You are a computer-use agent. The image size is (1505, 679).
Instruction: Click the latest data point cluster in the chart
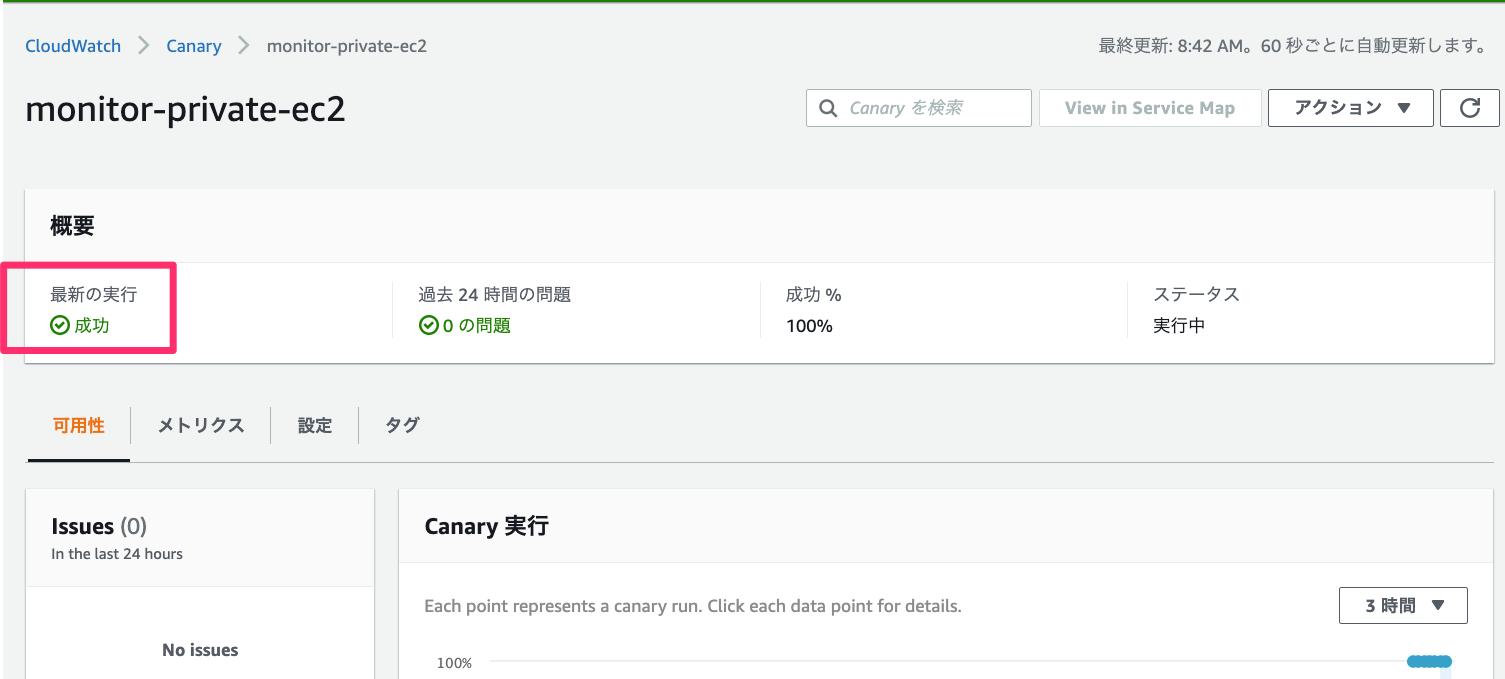click(x=1429, y=661)
